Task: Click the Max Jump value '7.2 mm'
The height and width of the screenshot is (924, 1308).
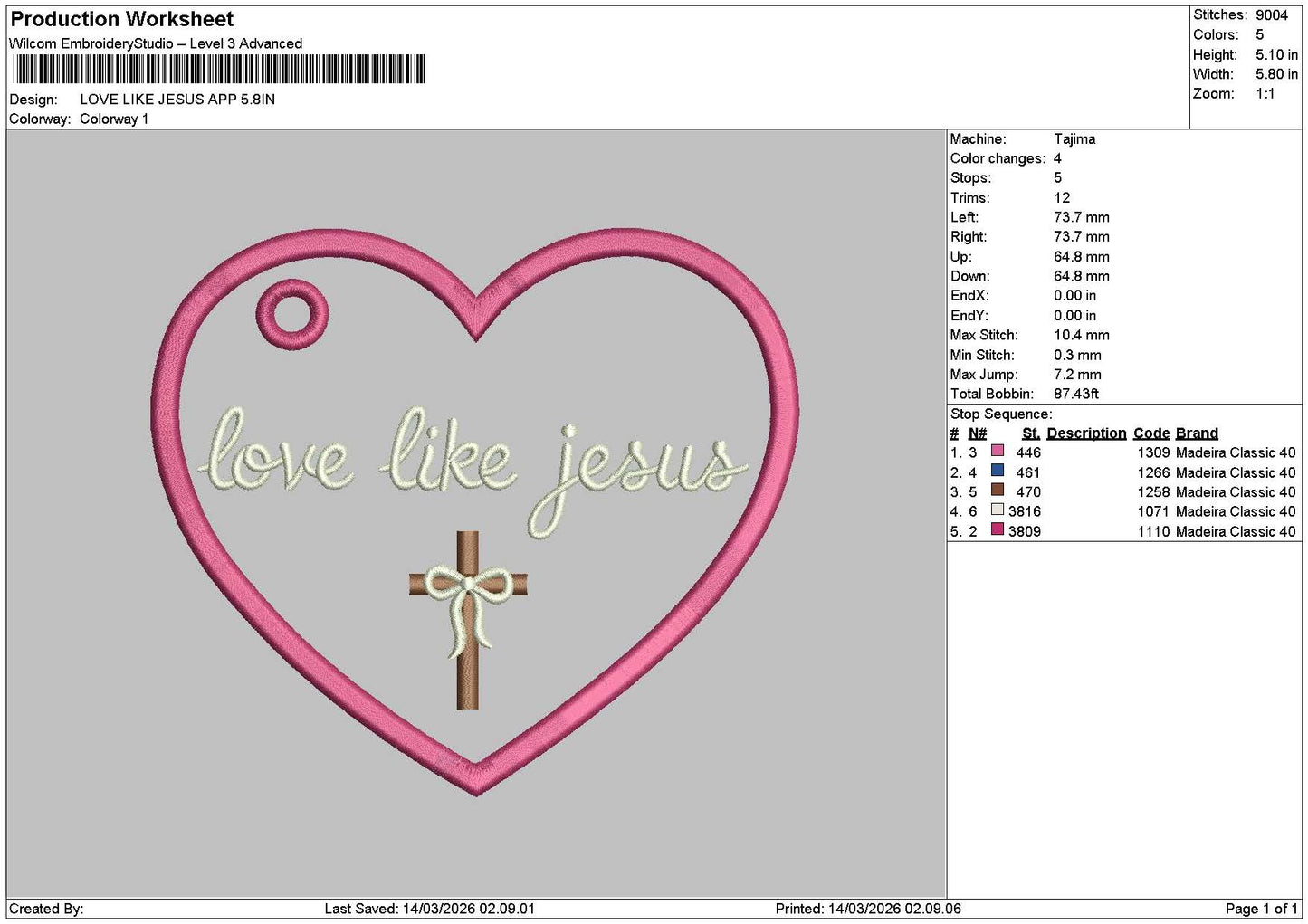Action: [x=1077, y=375]
